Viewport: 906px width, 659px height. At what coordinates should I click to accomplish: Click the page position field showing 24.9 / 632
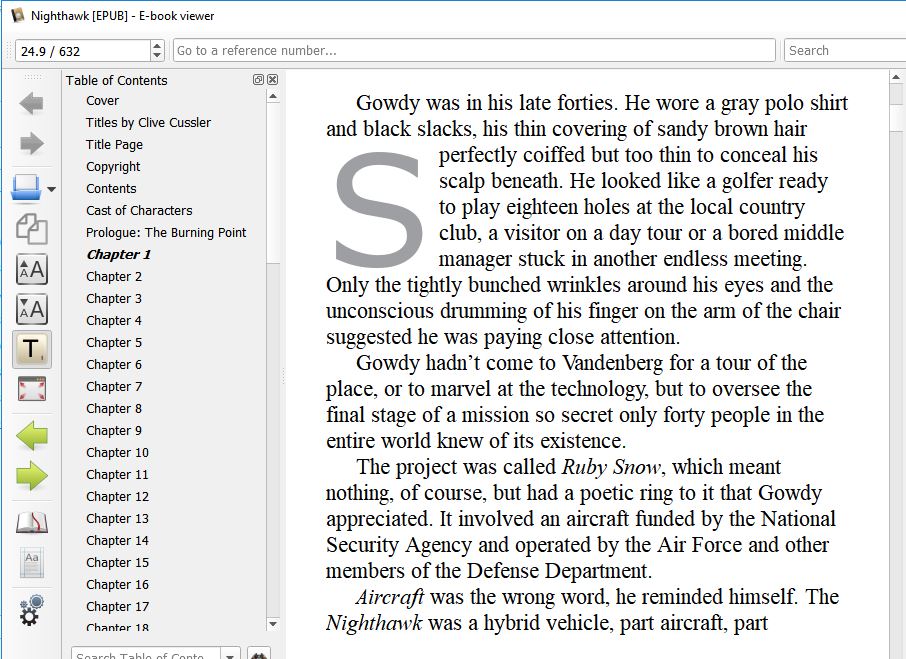pos(83,51)
